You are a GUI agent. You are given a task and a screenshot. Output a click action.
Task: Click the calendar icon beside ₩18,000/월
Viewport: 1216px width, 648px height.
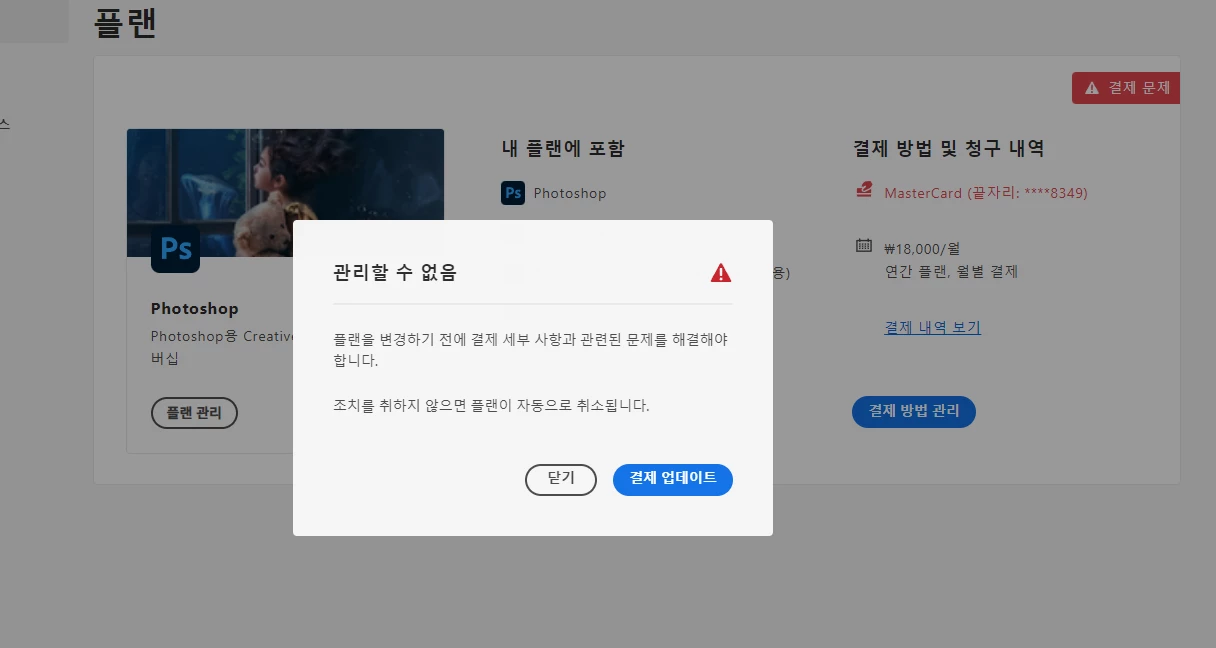click(864, 246)
